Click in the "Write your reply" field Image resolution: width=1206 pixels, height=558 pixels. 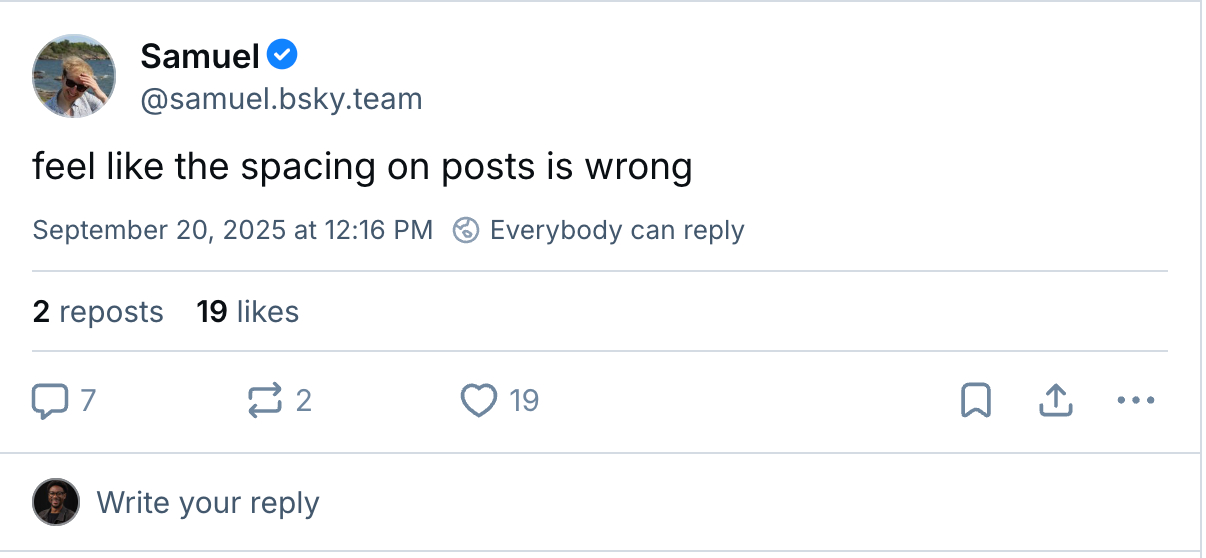coord(208,502)
